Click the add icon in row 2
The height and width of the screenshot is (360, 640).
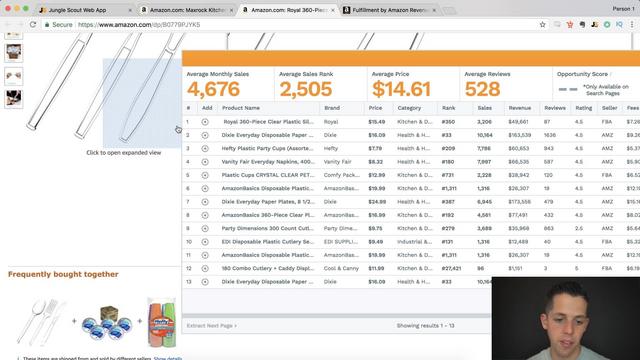[x=205, y=135]
